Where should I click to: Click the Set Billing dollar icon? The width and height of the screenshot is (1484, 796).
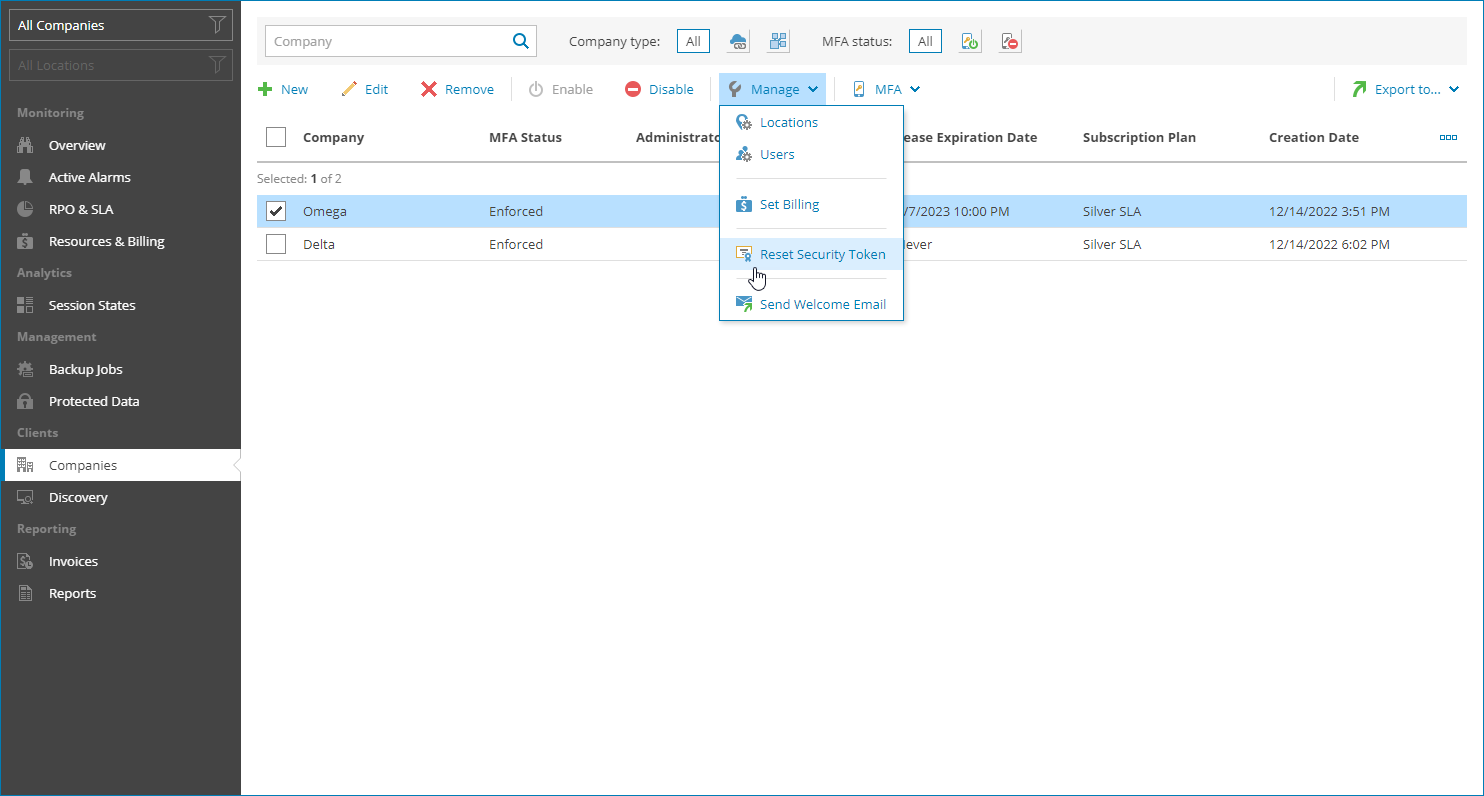(x=743, y=204)
